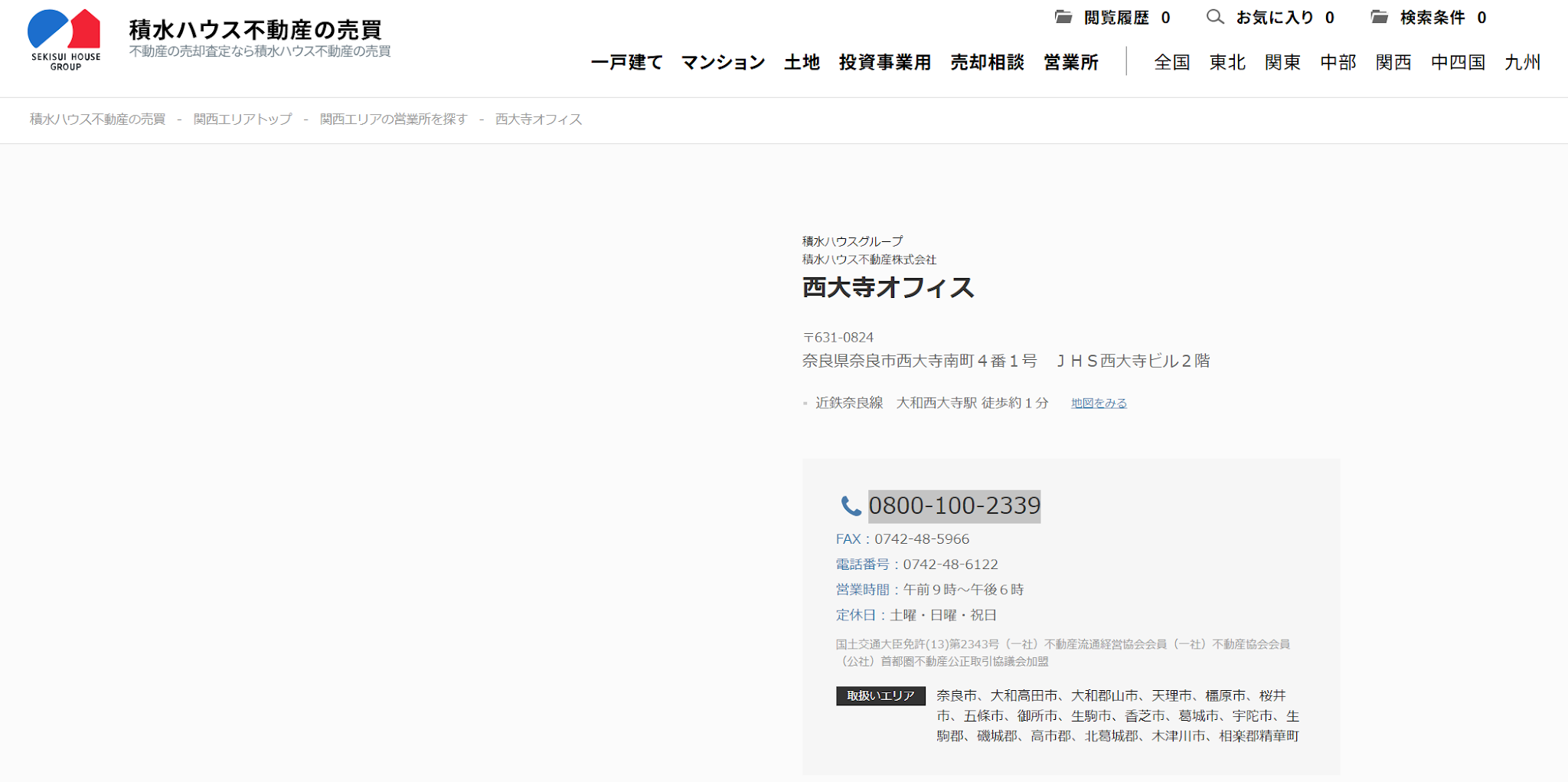The image size is (1568, 782).
Task: Click the 検索条件 text label
Action: pyautogui.click(x=1432, y=18)
